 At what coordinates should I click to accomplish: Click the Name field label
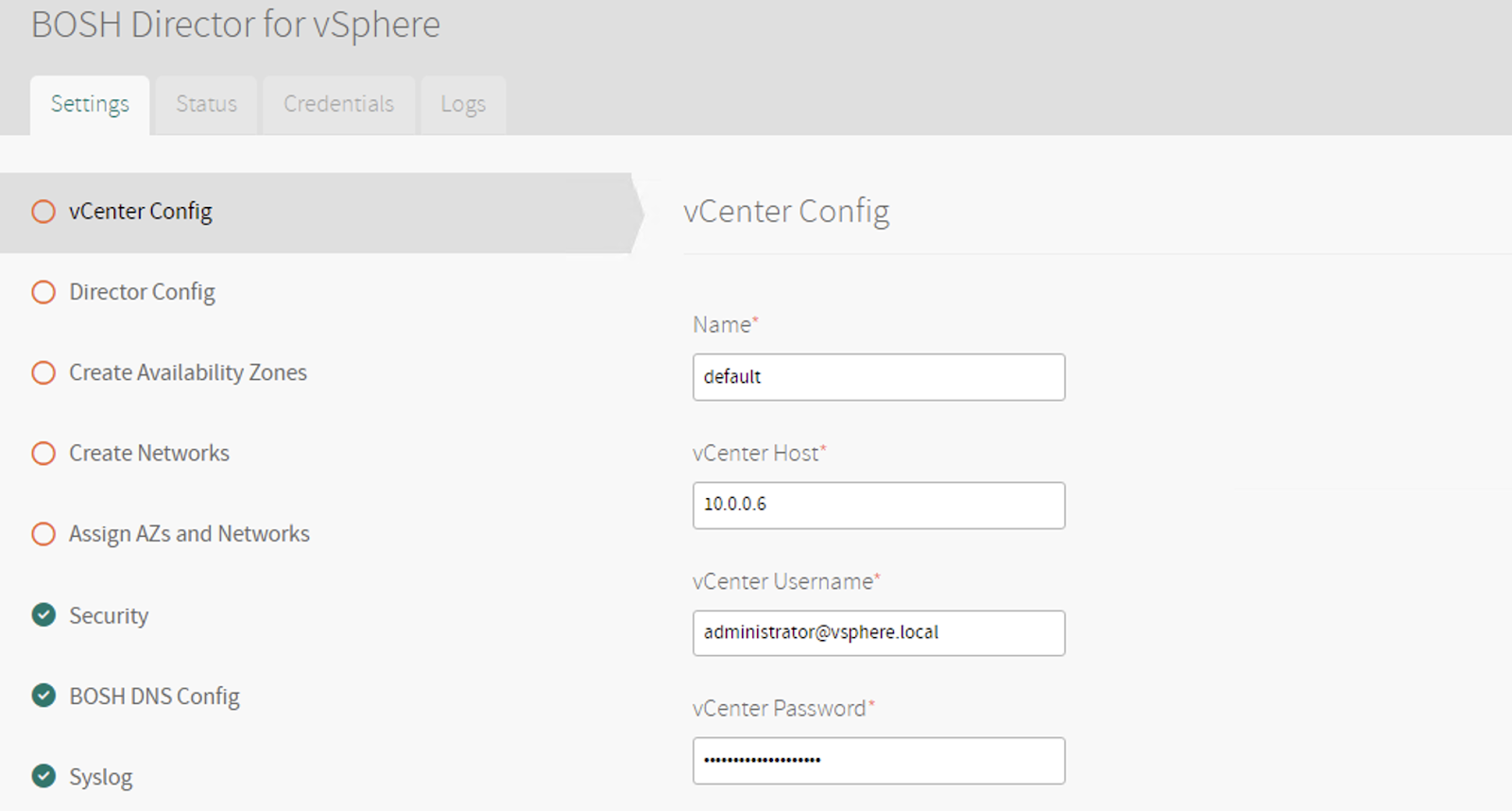[726, 325]
